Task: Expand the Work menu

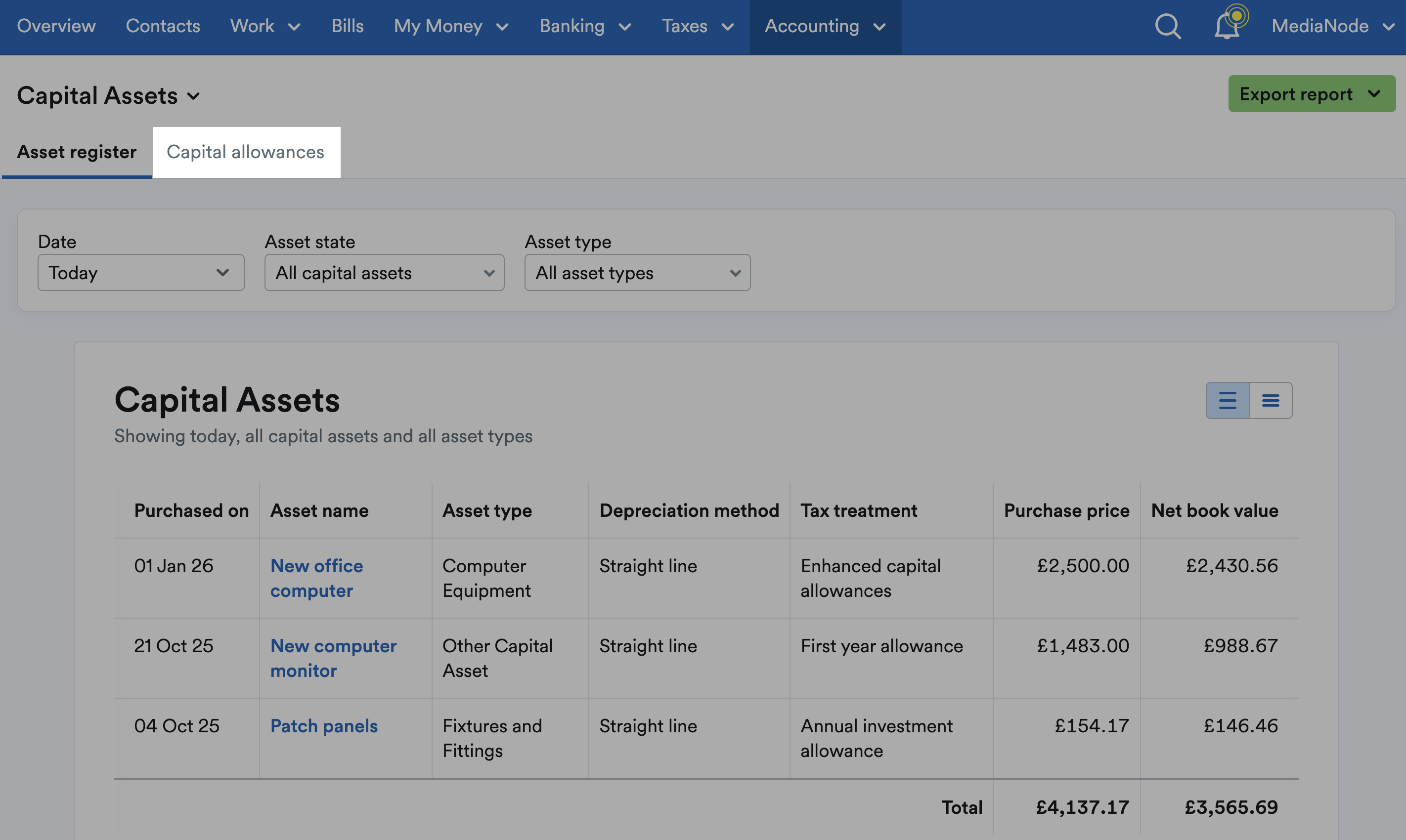Action: pos(265,27)
